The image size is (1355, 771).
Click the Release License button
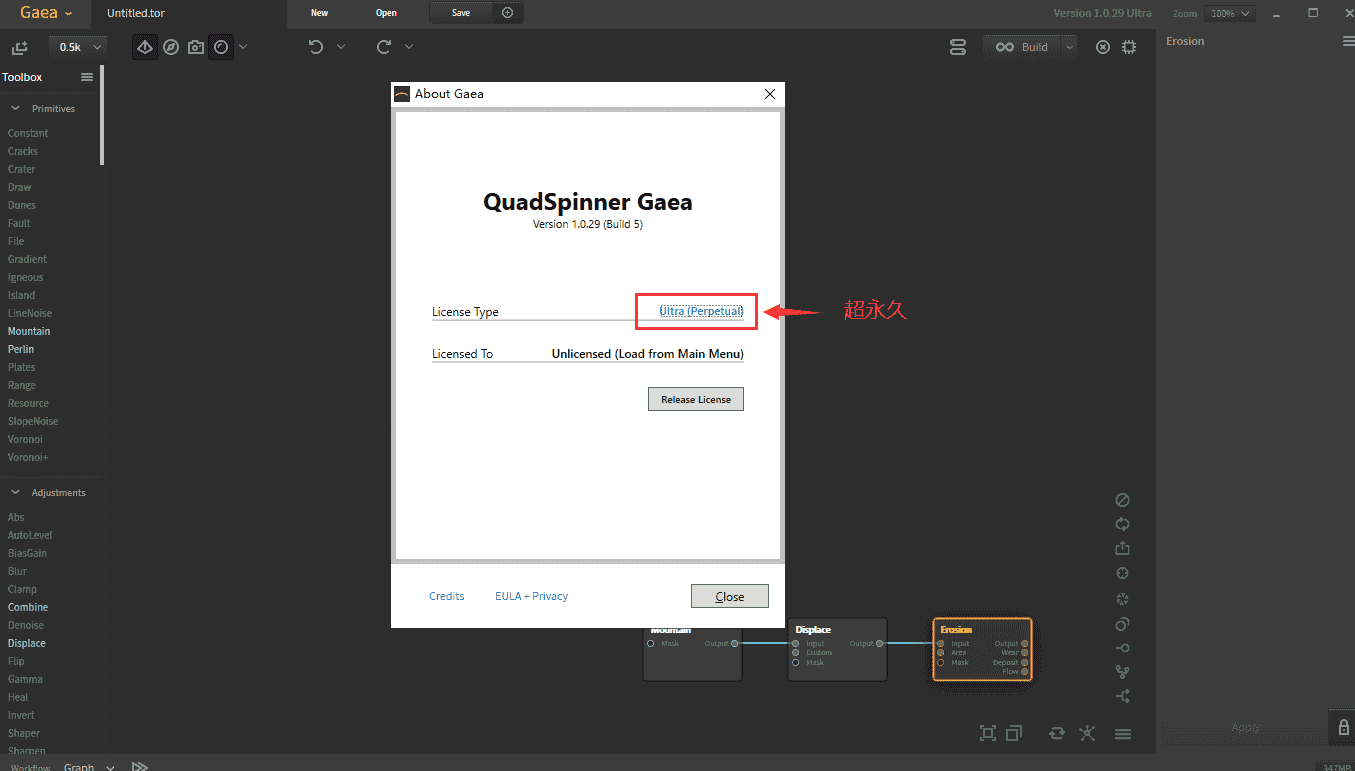[695, 398]
